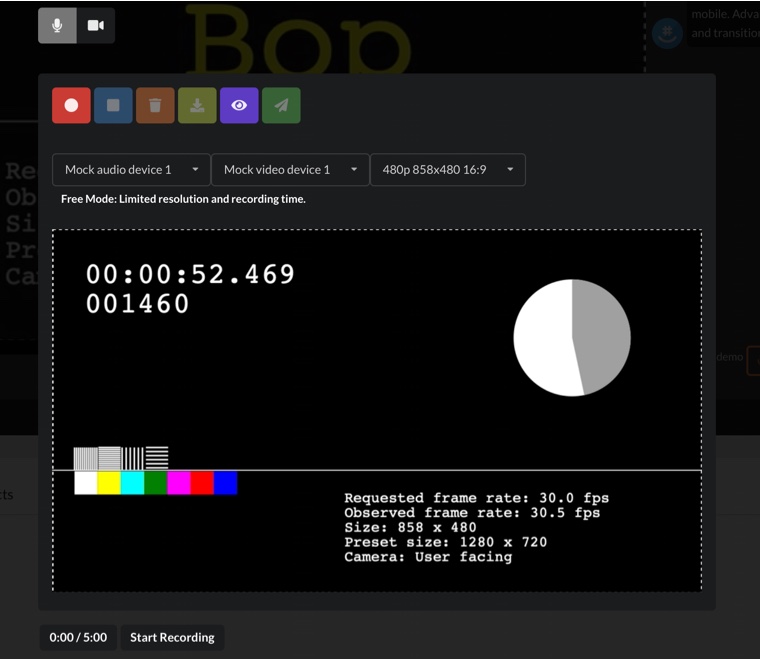Switch to video camera mode
Screen dimensions: 760x659
pos(96,25)
